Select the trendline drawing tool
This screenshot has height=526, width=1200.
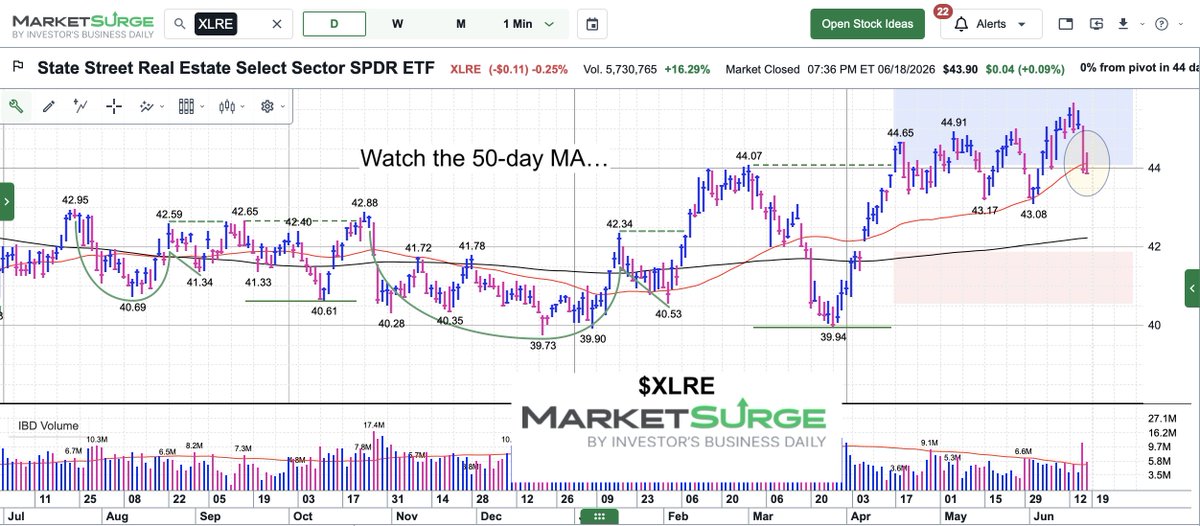point(81,106)
